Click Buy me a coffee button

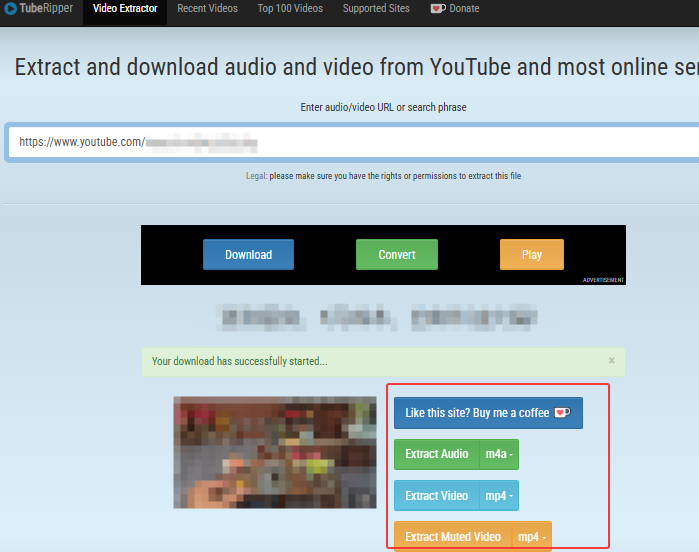click(x=488, y=413)
